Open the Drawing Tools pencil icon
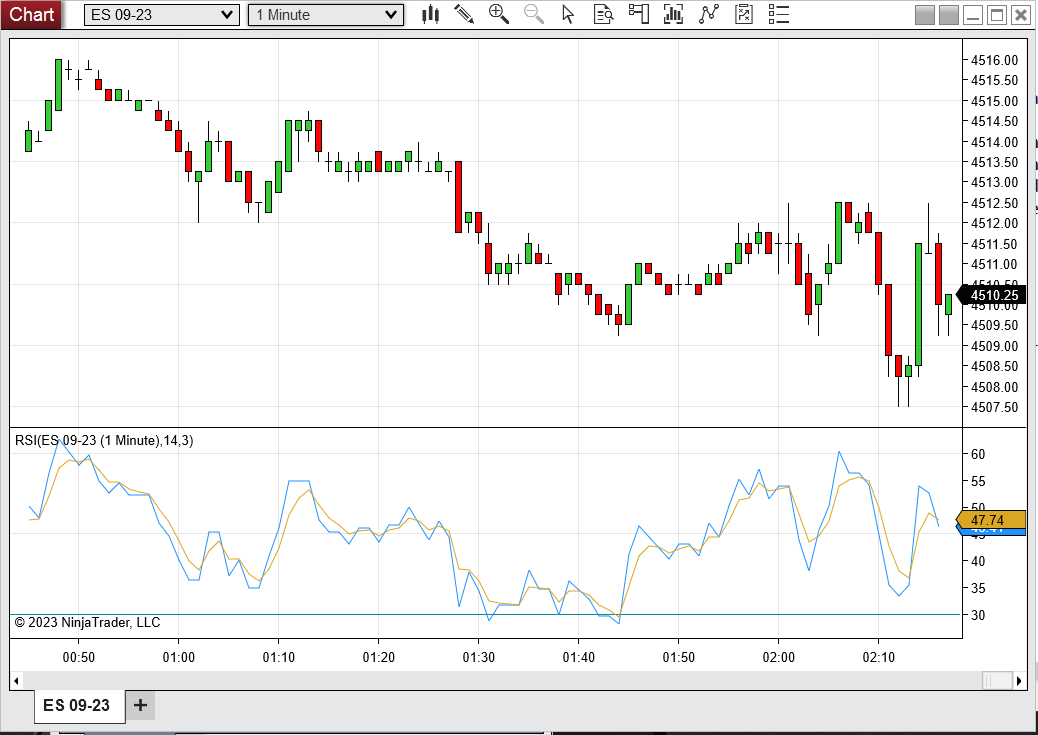The height and width of the screenshot is (735, 1038). [x=463, y=14]
